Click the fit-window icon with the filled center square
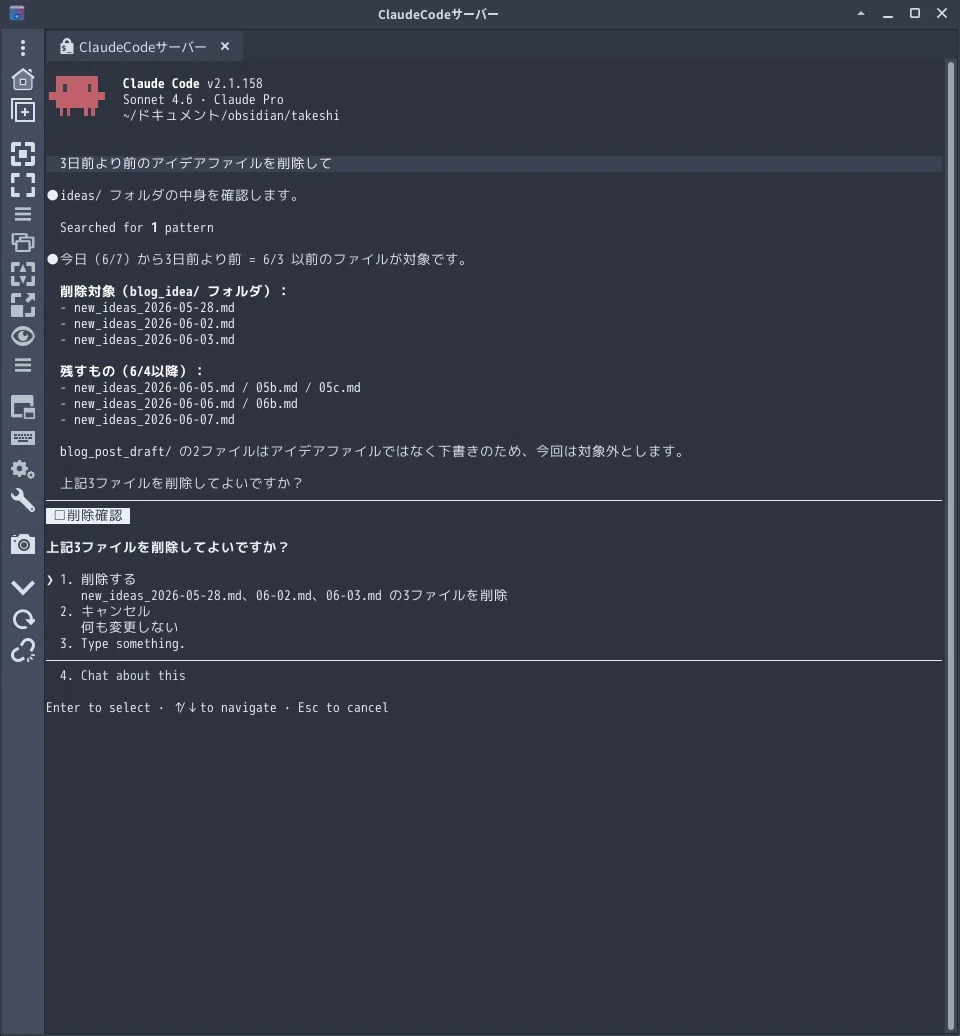This screenshot has width=960, height=1036. [22, 154]
